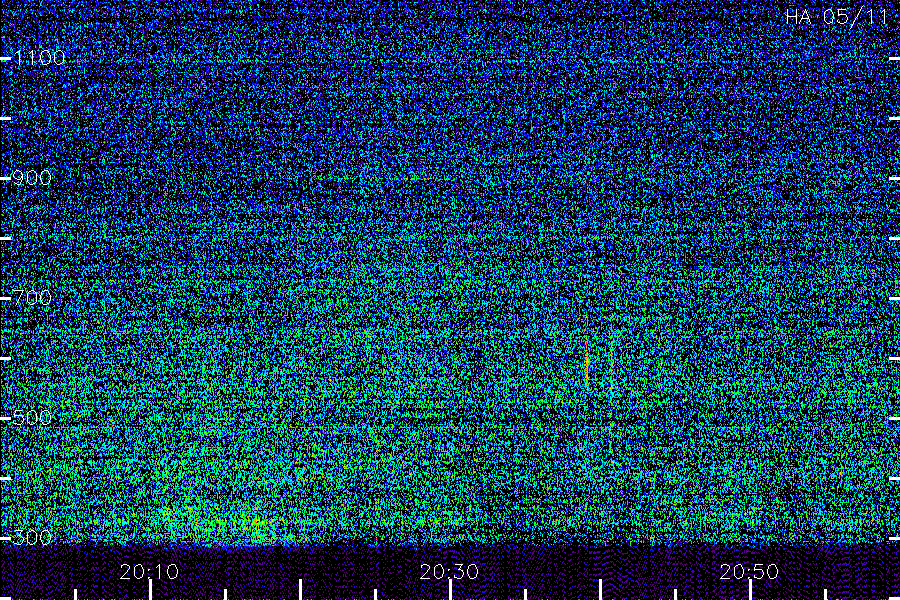The height and width of the screenshot is (600, 900).
Task: Click the 20:10 time axis label
Action: pyautogui.click(x=149, y=572)
